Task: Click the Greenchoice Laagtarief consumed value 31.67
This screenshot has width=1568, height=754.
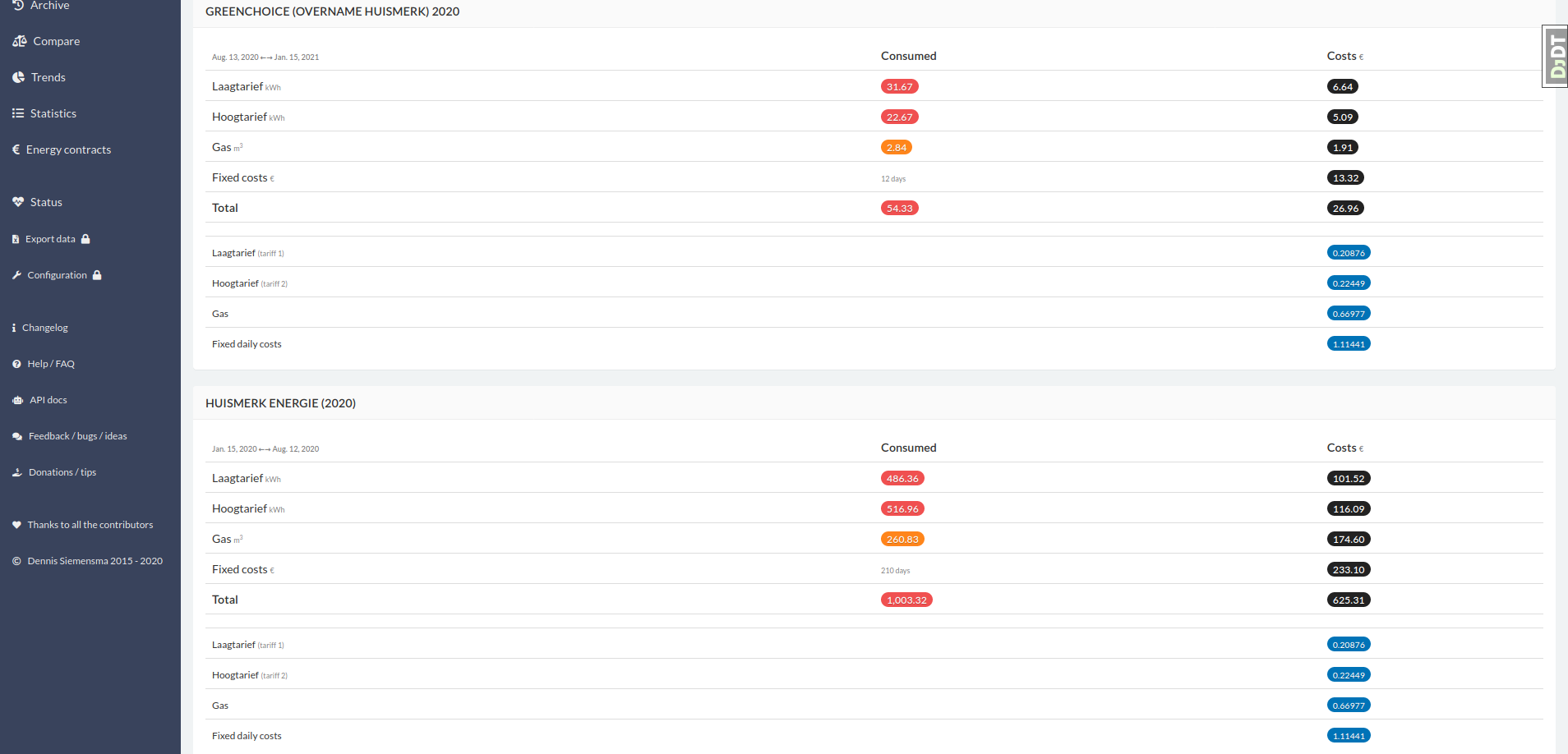Action: tap(900, 86)
